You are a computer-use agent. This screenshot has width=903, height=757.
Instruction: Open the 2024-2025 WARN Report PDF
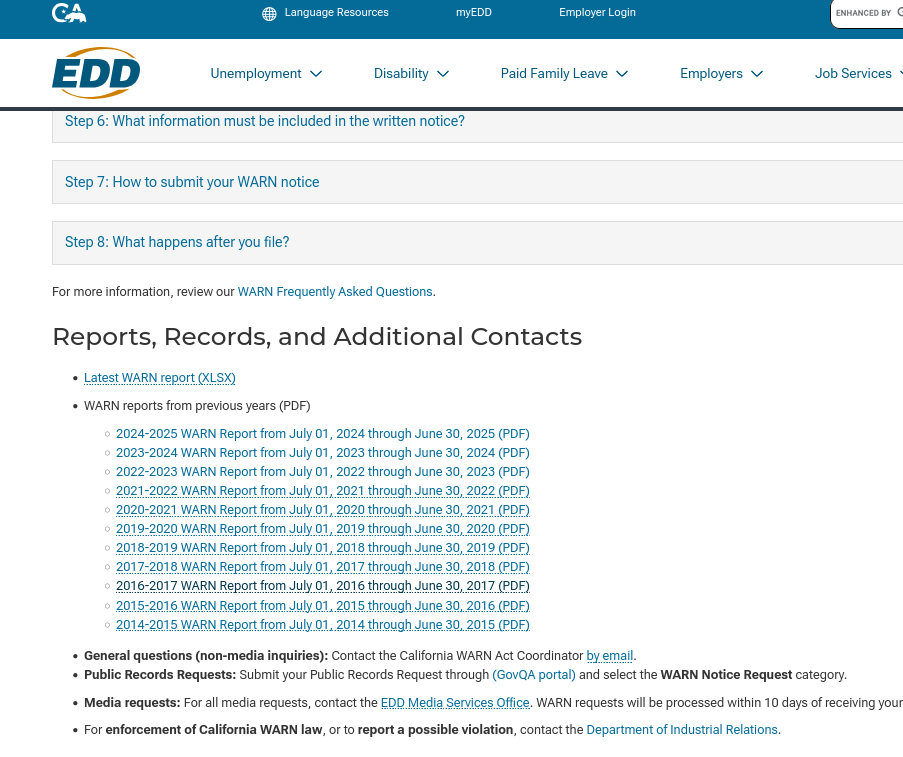click(x=322, y=434)
